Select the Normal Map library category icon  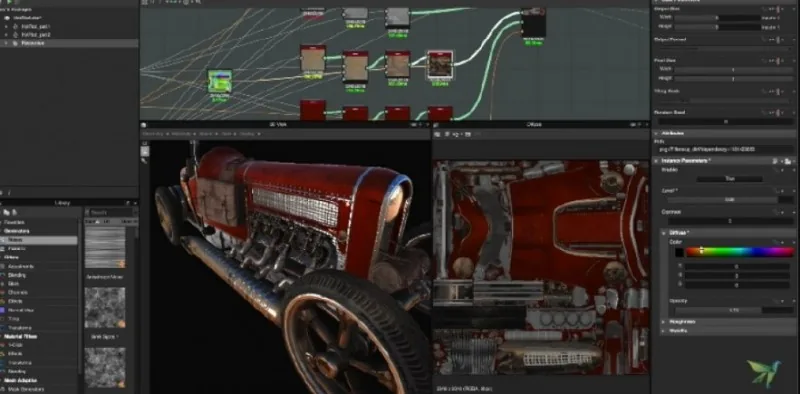3,310
